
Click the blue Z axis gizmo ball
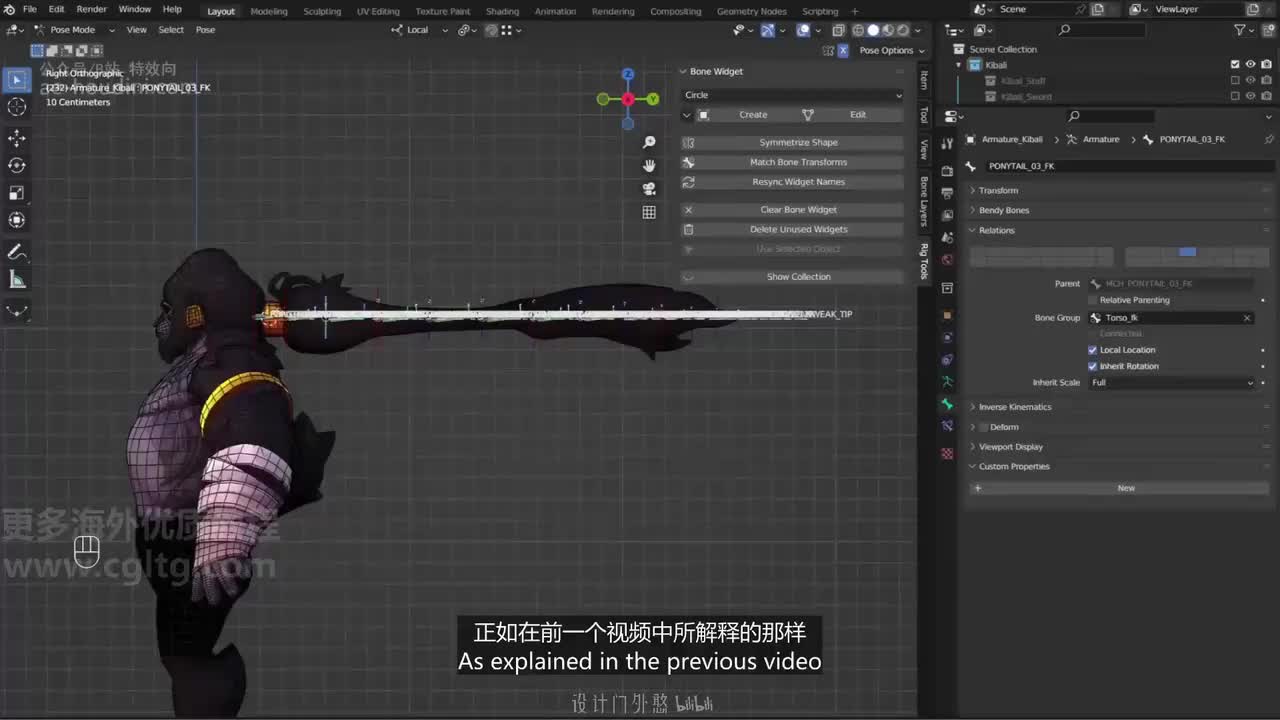point(628,74)
